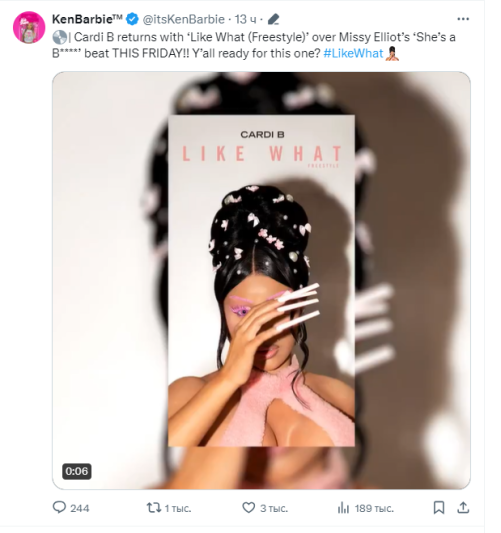
Task: Click the 1 тыс. retweet count
Action: 178,508
